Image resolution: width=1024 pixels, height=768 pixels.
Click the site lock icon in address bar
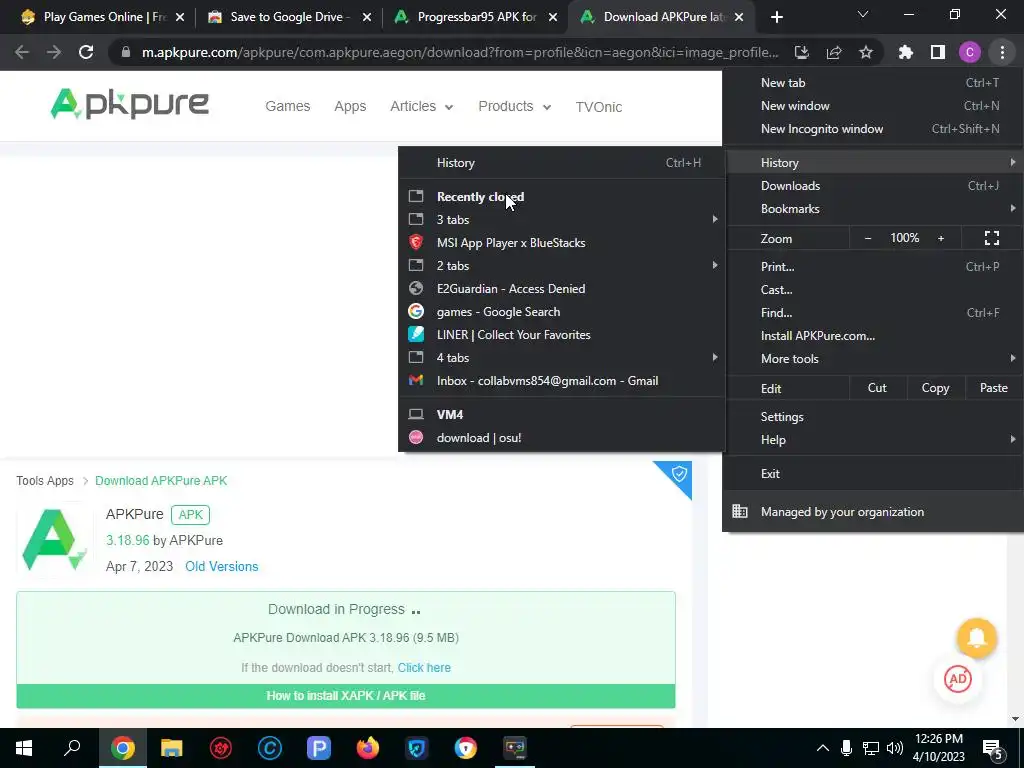pos(125,52)
